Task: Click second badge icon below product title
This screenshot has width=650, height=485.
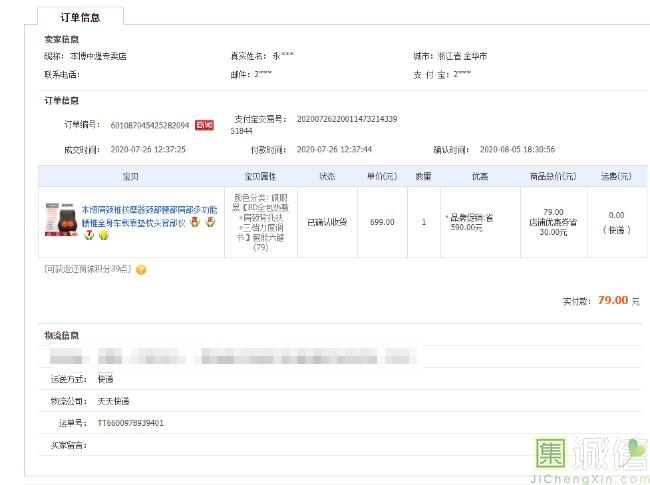Action: [103, 236]
